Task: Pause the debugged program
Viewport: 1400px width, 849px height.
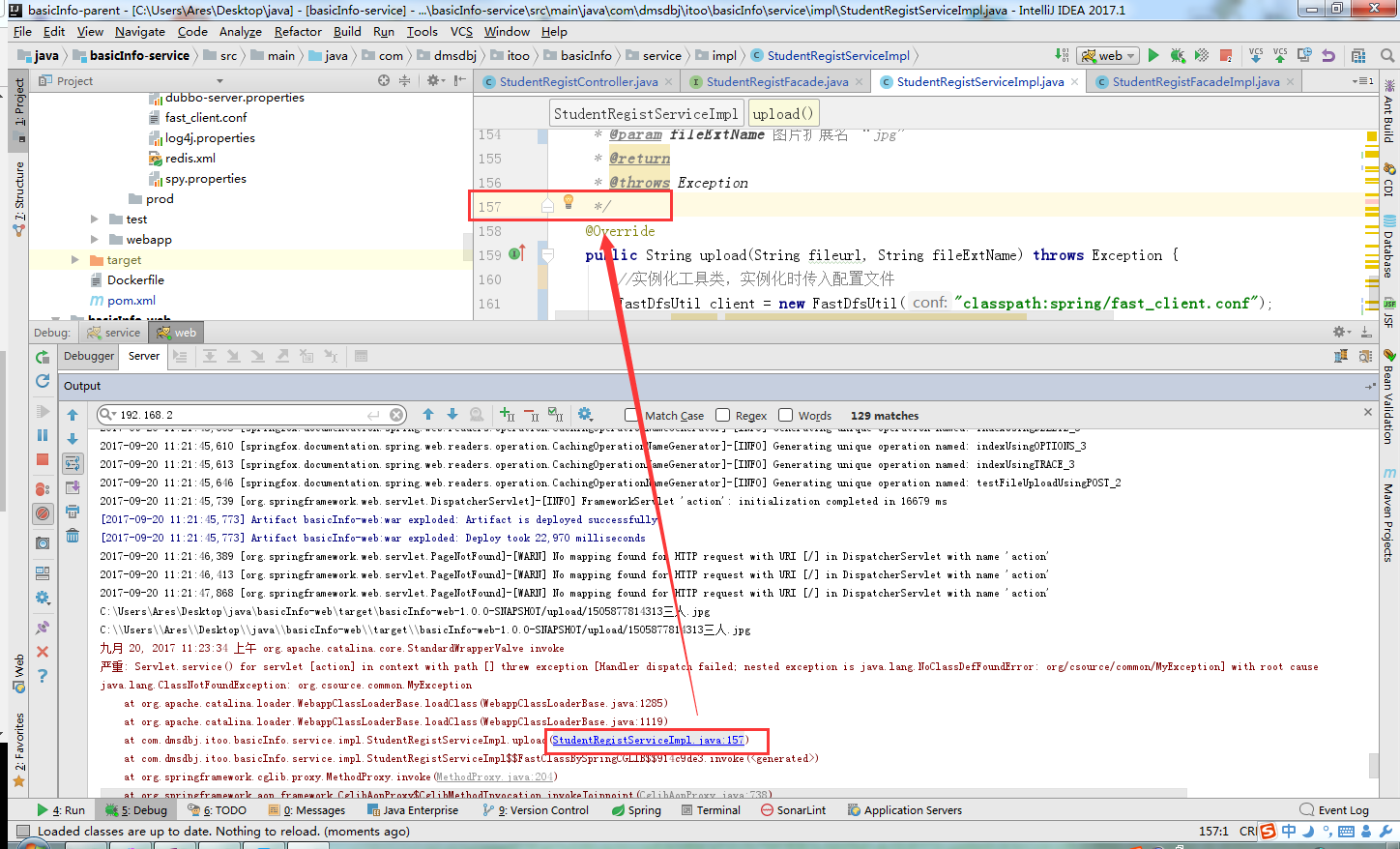Action: (43, 435)
